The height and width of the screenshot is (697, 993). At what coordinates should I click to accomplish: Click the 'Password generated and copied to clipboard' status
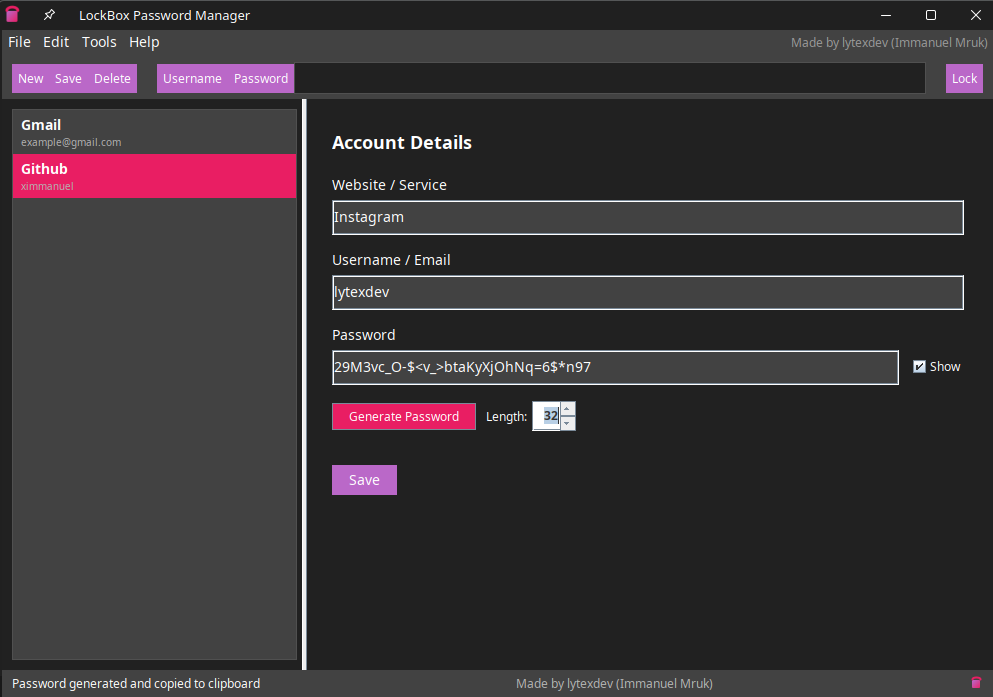click(x=136, y=683)
